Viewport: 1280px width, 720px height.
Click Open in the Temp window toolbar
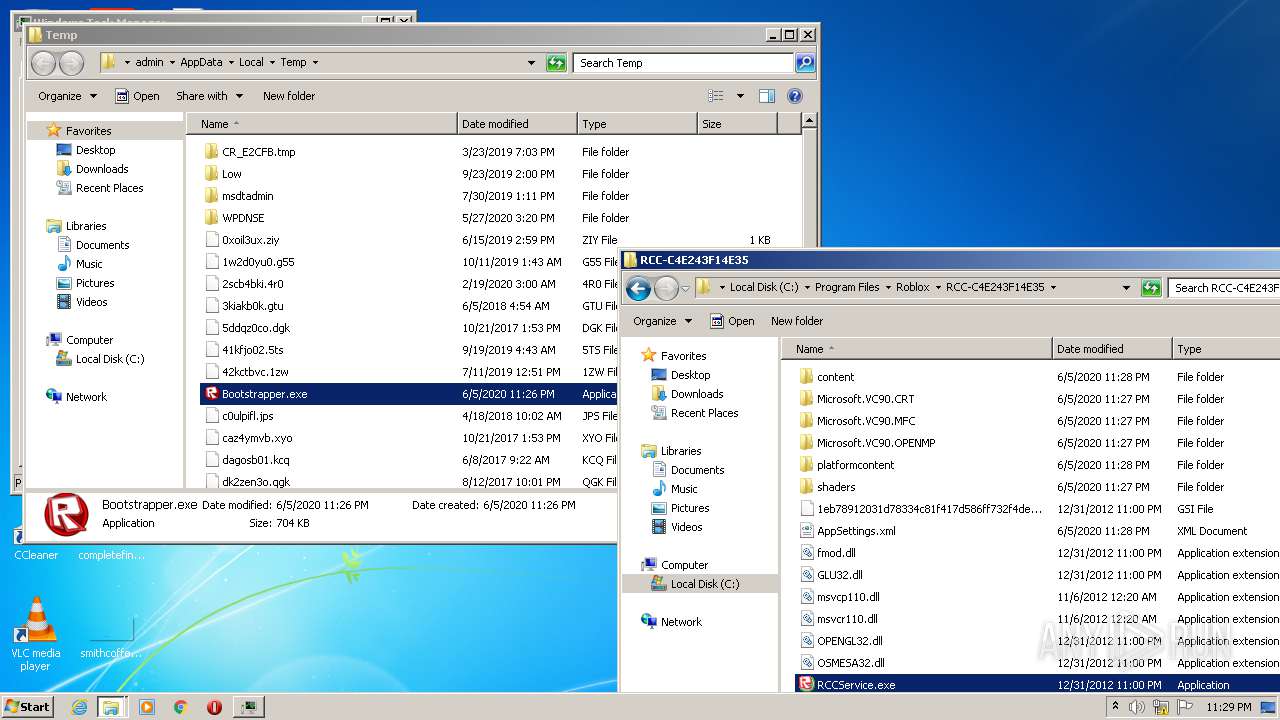point(138,96)
